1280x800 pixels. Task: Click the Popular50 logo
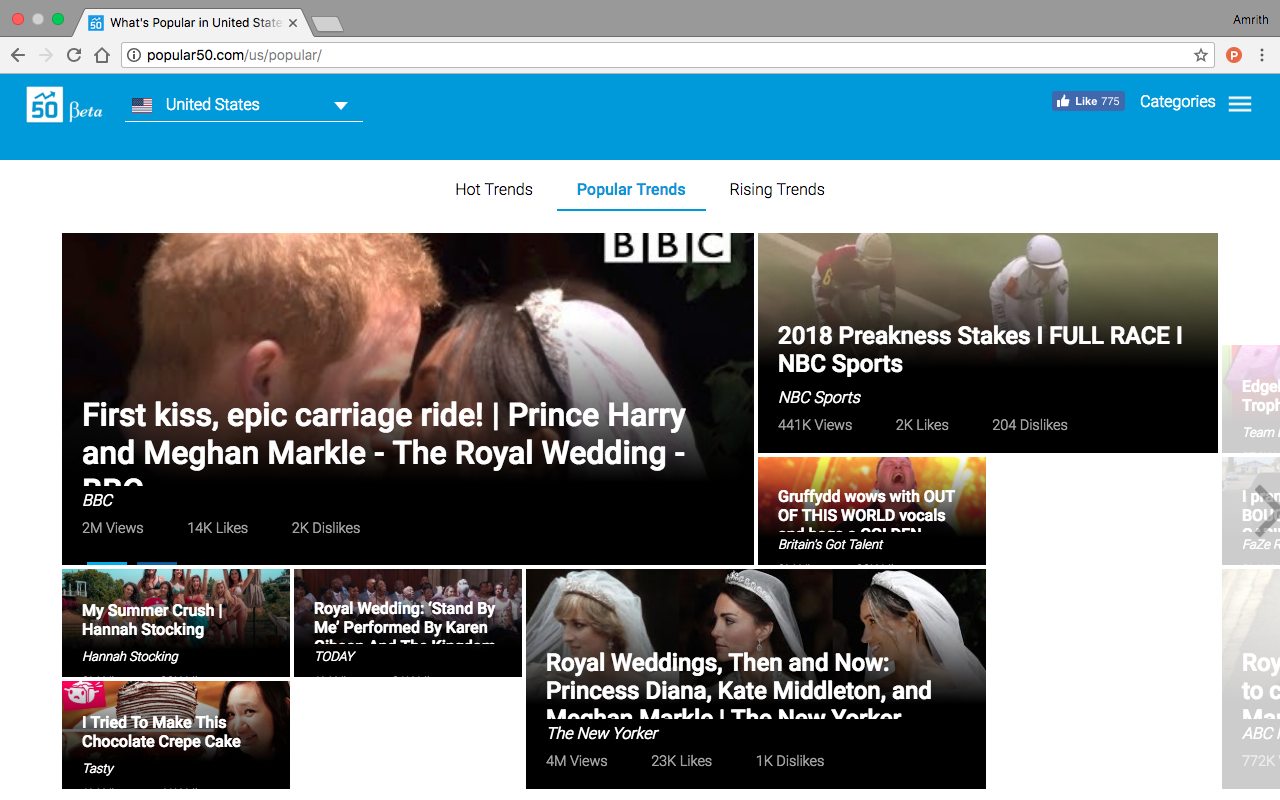[x=45, y=104]
